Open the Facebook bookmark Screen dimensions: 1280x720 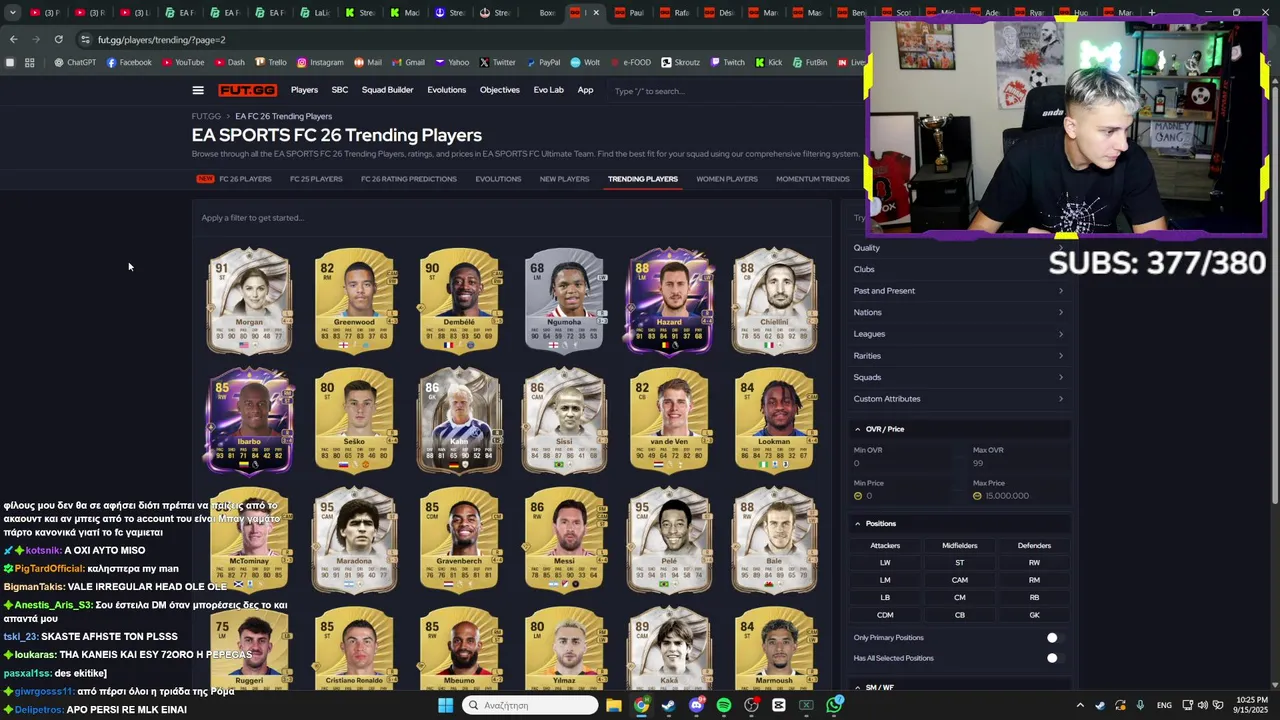click(129, 62)
